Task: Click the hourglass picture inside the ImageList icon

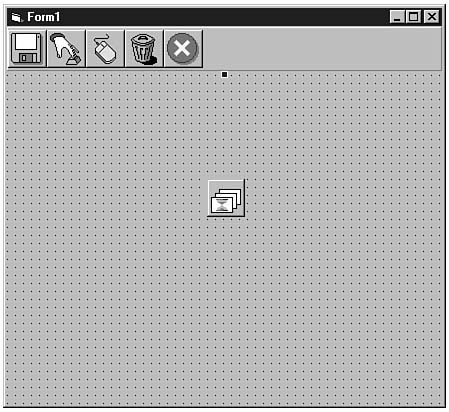Action: point(222,205)
